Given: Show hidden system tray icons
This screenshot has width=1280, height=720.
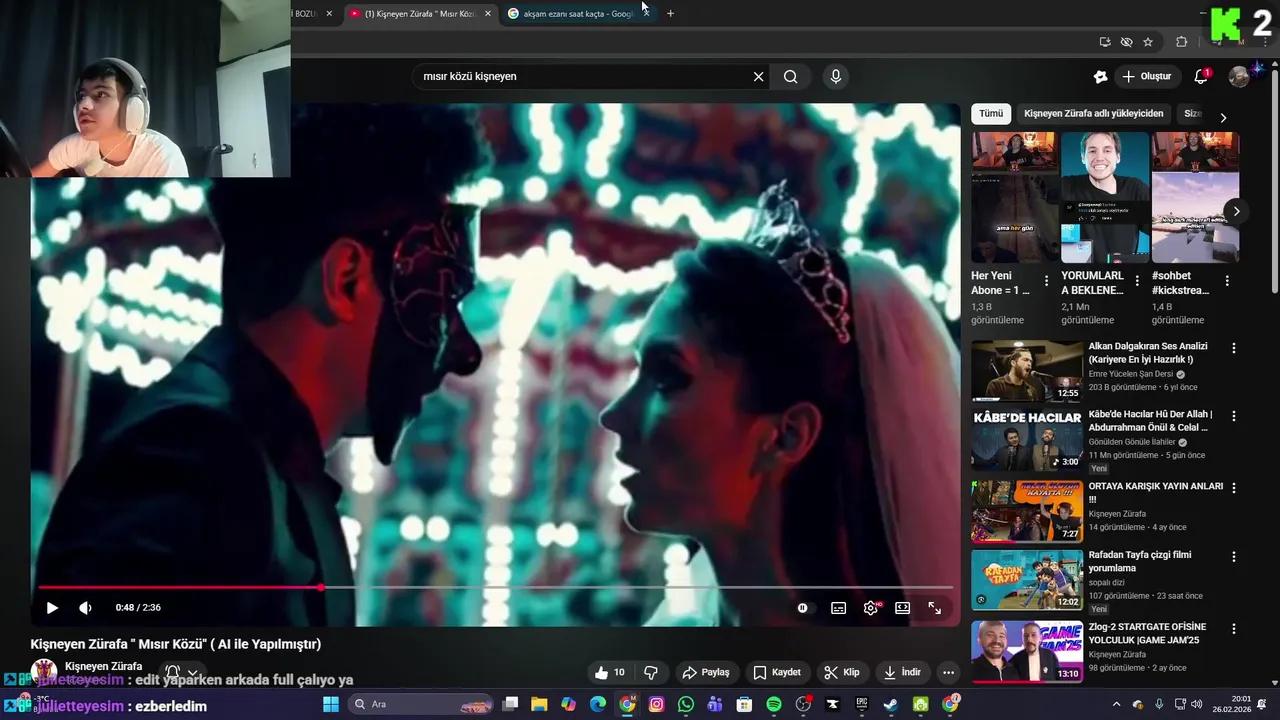Looking at the screenshot, I should click(x=1116, y=704).
